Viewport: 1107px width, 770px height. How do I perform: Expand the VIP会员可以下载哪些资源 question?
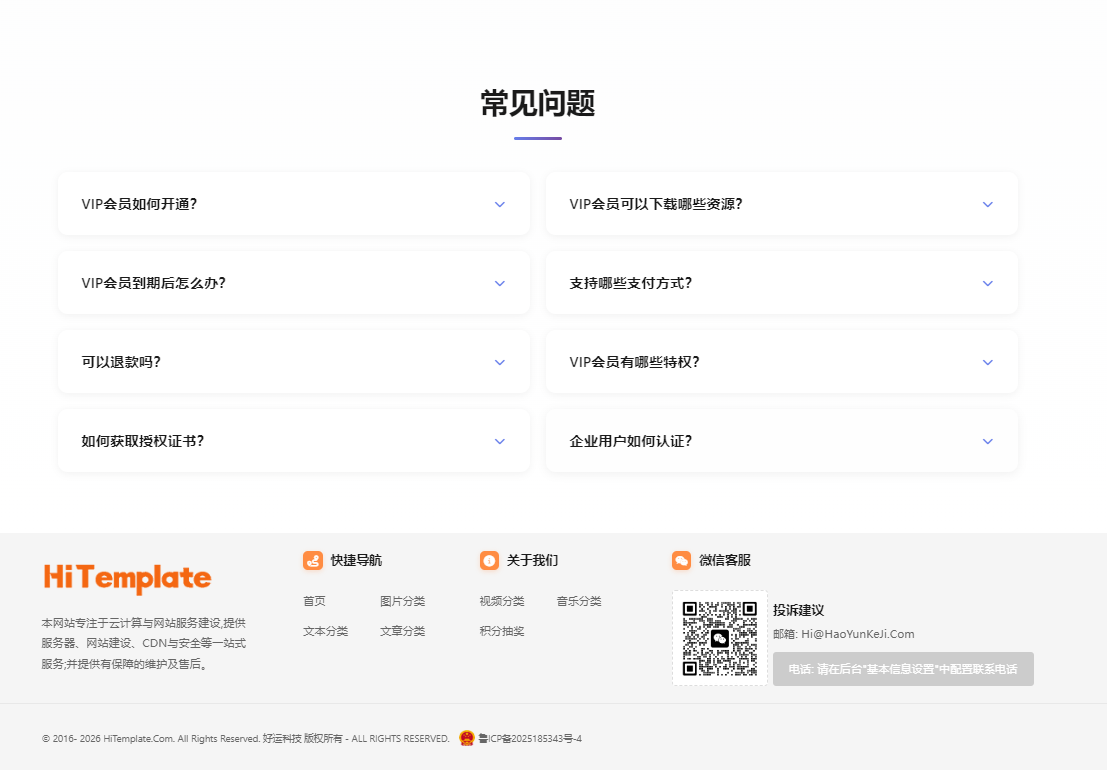(x=781, y=203)
